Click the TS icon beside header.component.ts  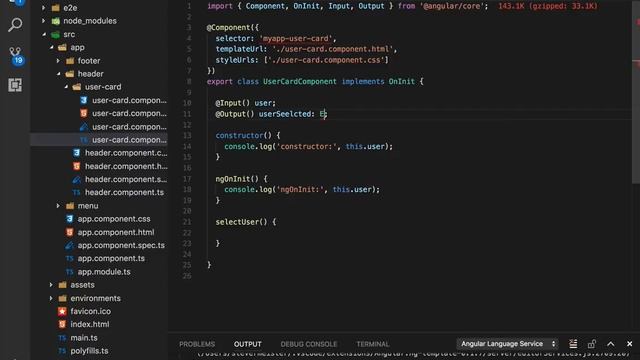point(76,192)
